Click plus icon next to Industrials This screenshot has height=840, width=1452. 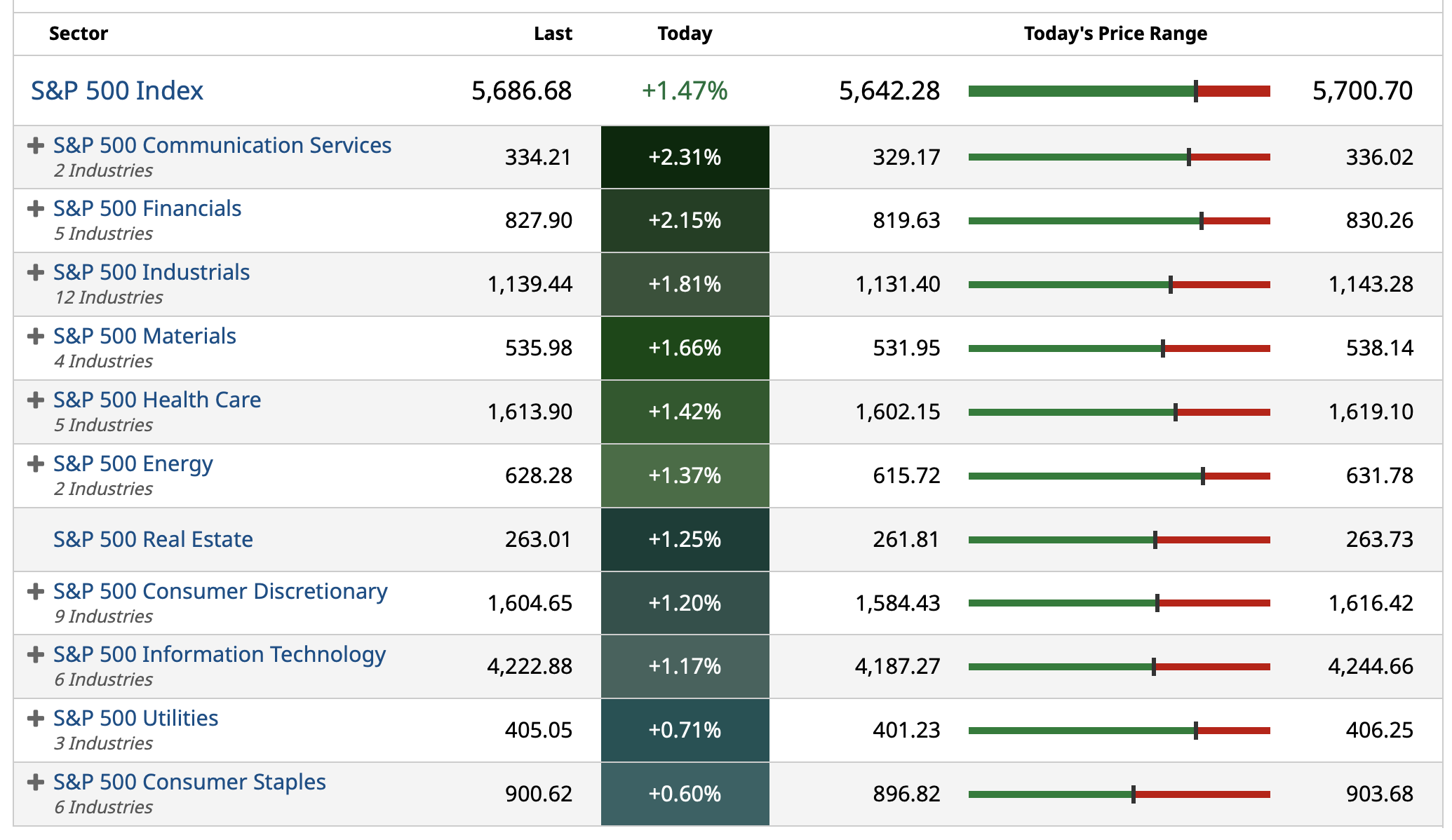(35, 273)
